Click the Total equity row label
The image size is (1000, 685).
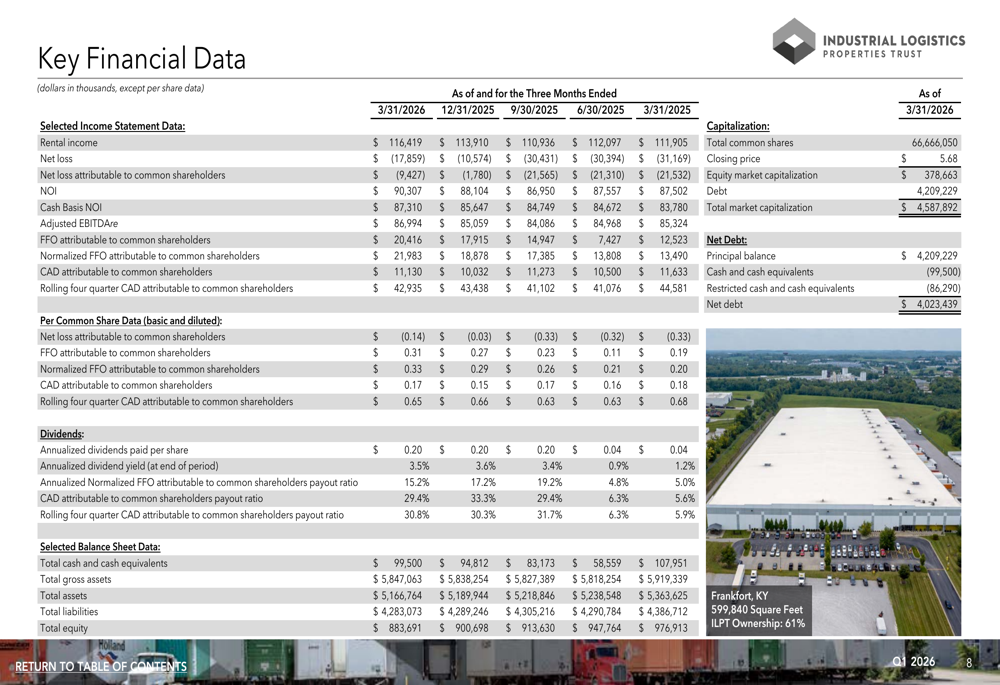pos(63,628)
